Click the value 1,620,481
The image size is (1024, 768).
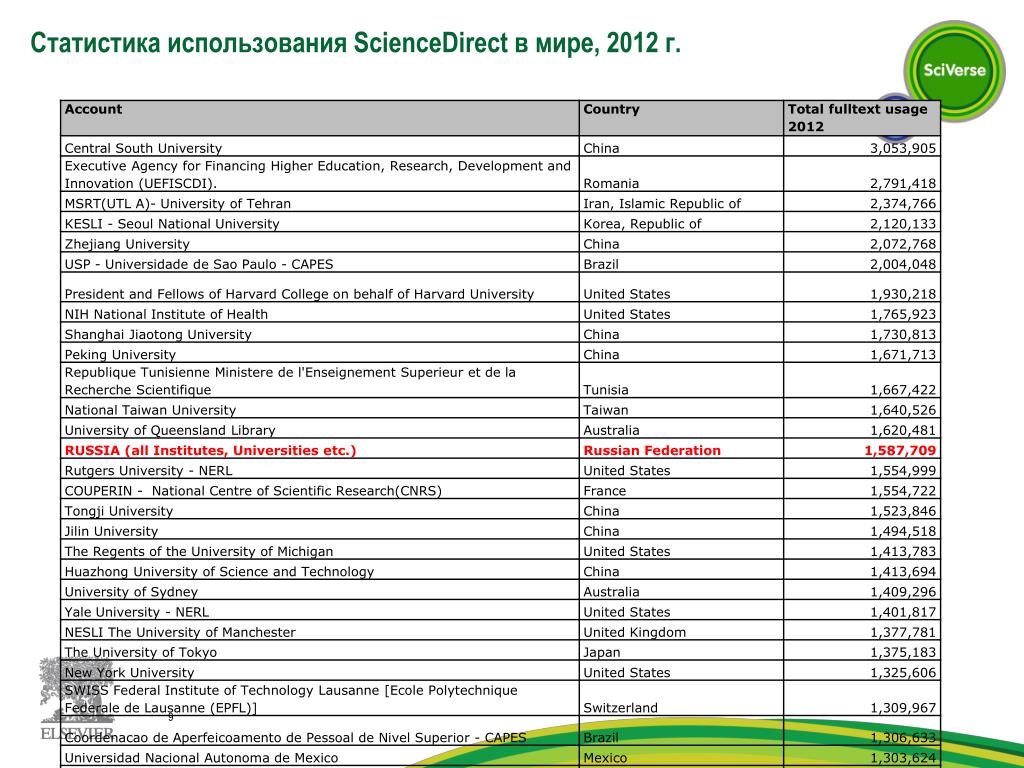pos(903,430)
